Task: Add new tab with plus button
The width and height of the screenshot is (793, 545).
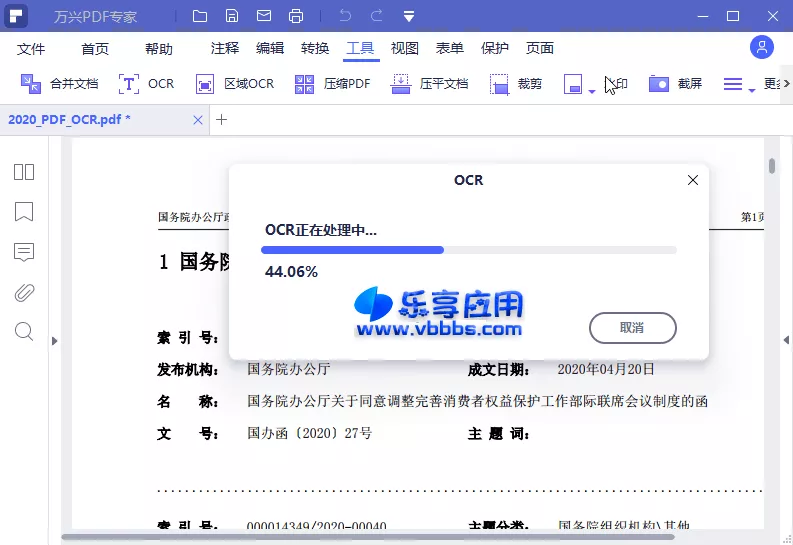Action: click(221, 120)
